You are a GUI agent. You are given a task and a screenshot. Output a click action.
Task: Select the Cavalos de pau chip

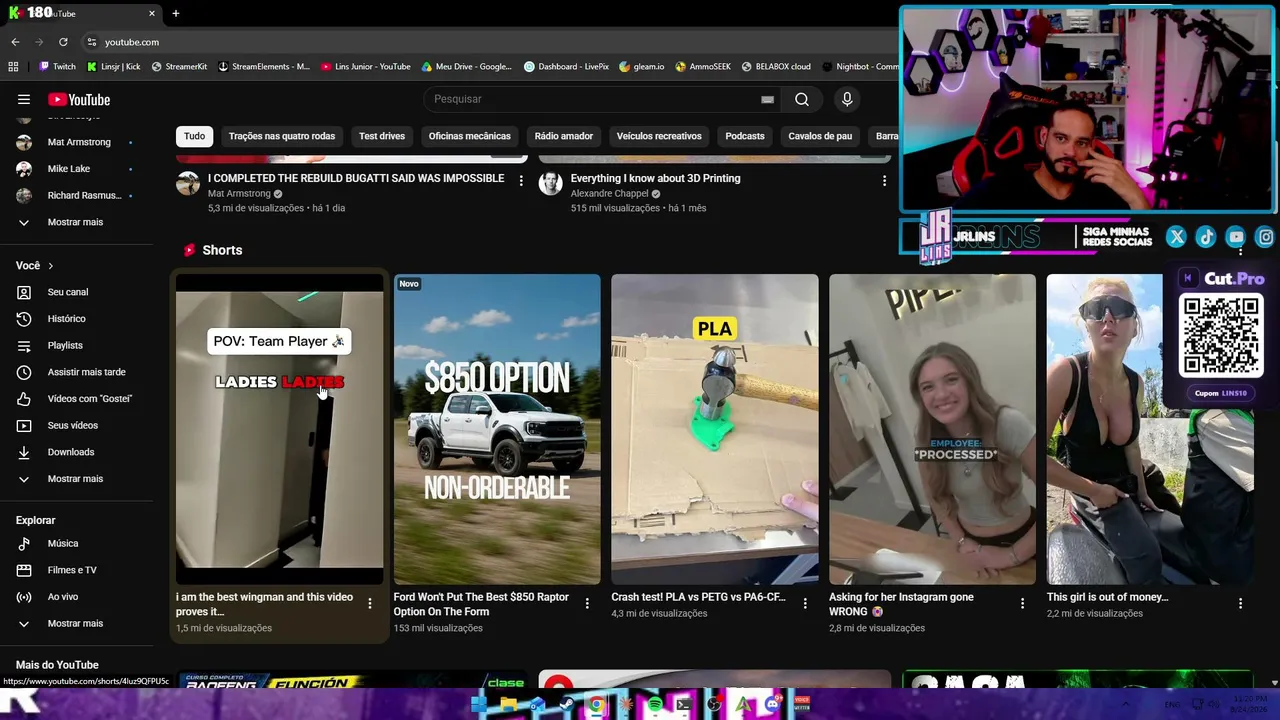pos(820,136)
